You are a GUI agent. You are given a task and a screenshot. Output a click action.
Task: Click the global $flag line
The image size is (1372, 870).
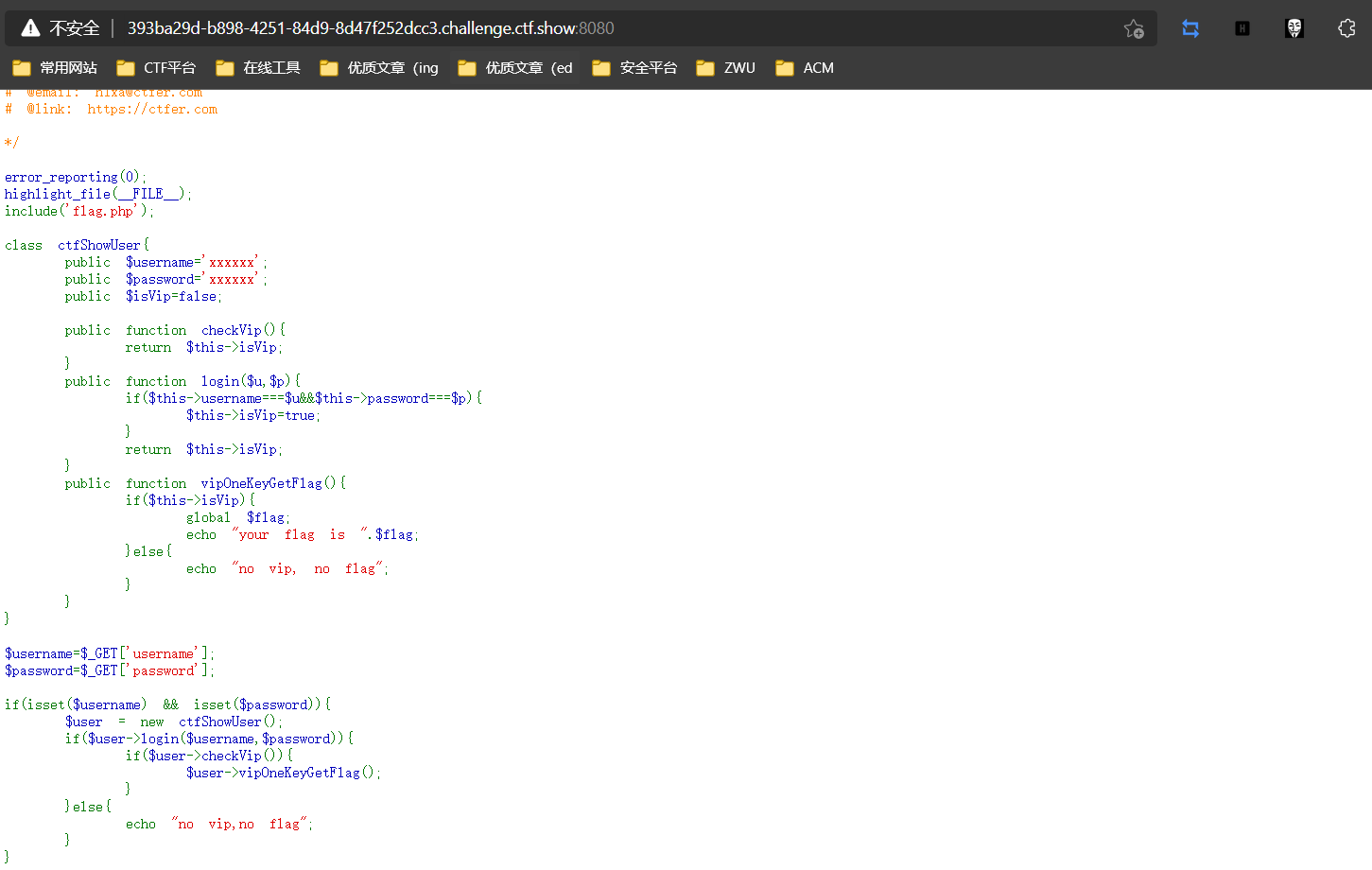pos(238,517)
